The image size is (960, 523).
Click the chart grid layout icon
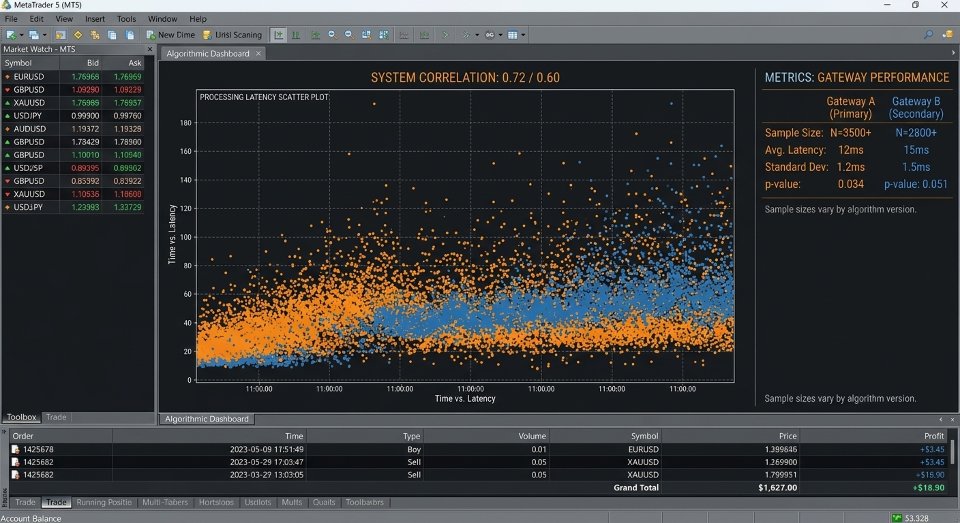point(384,35)
